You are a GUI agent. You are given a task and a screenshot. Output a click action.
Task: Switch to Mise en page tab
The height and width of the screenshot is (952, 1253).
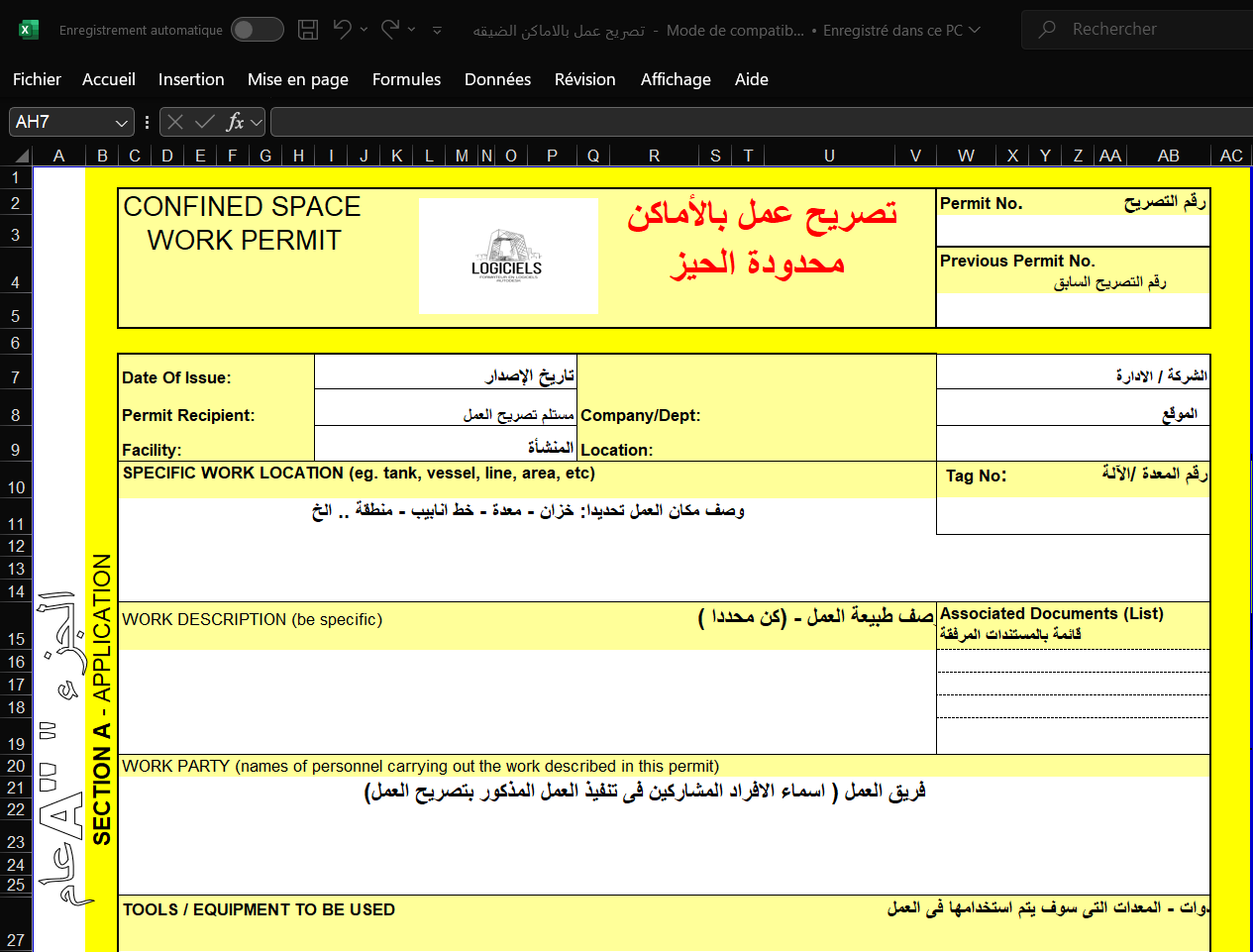click(298, 79)
